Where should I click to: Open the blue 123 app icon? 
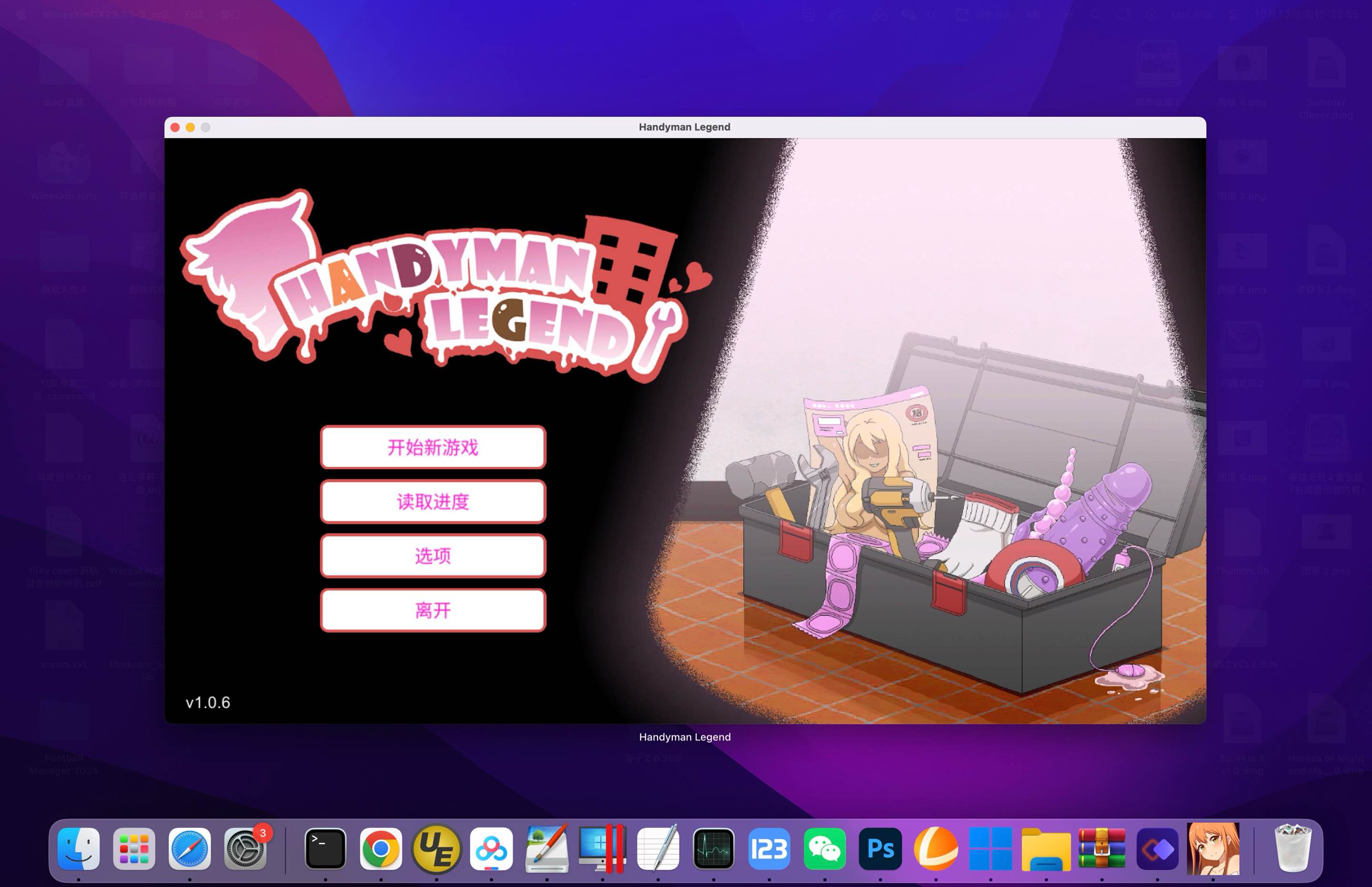click(x=769, y=849)
